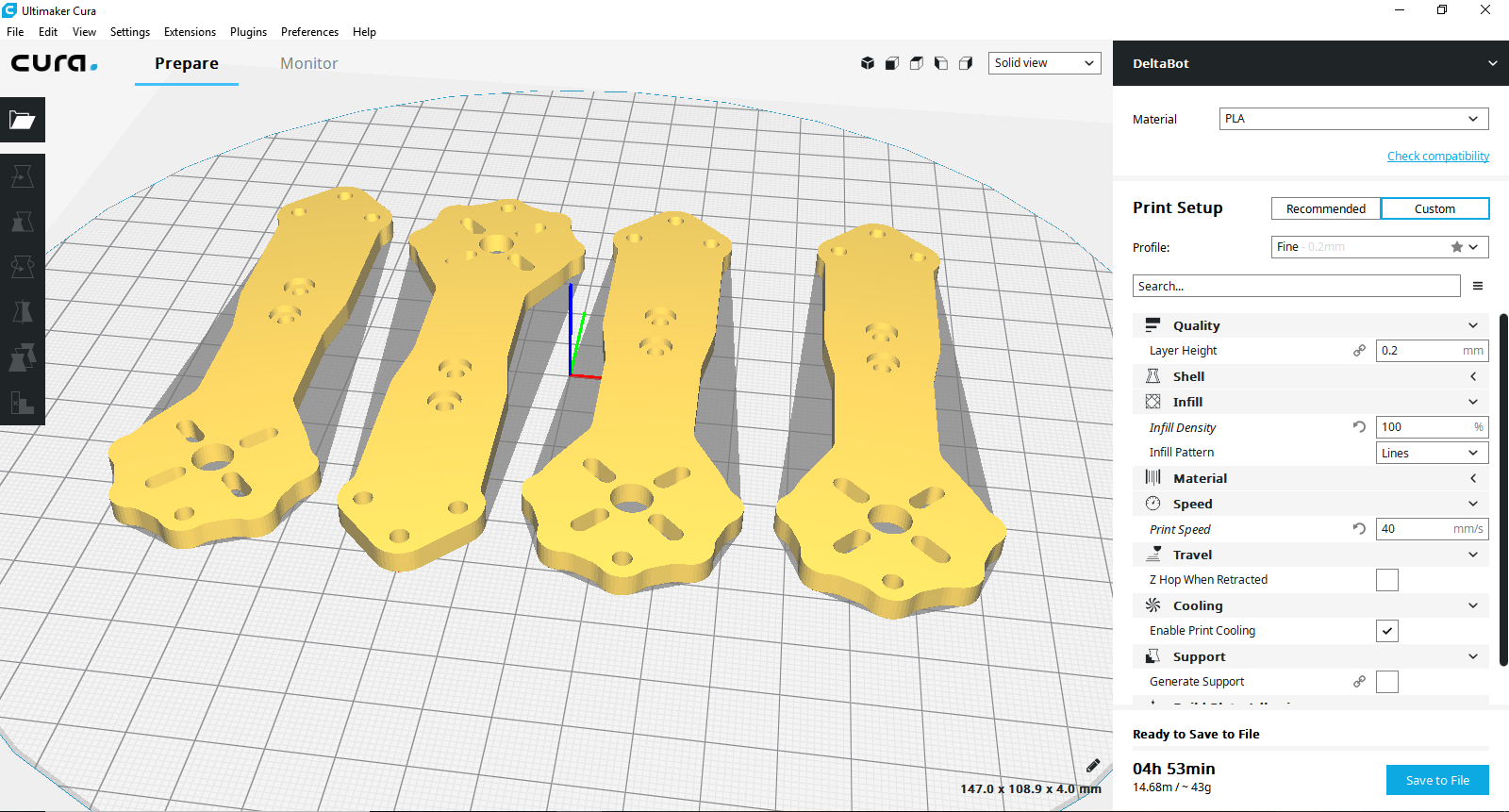
Task: Open settings visibility hamburger menu
Action: click(1478, 286)
